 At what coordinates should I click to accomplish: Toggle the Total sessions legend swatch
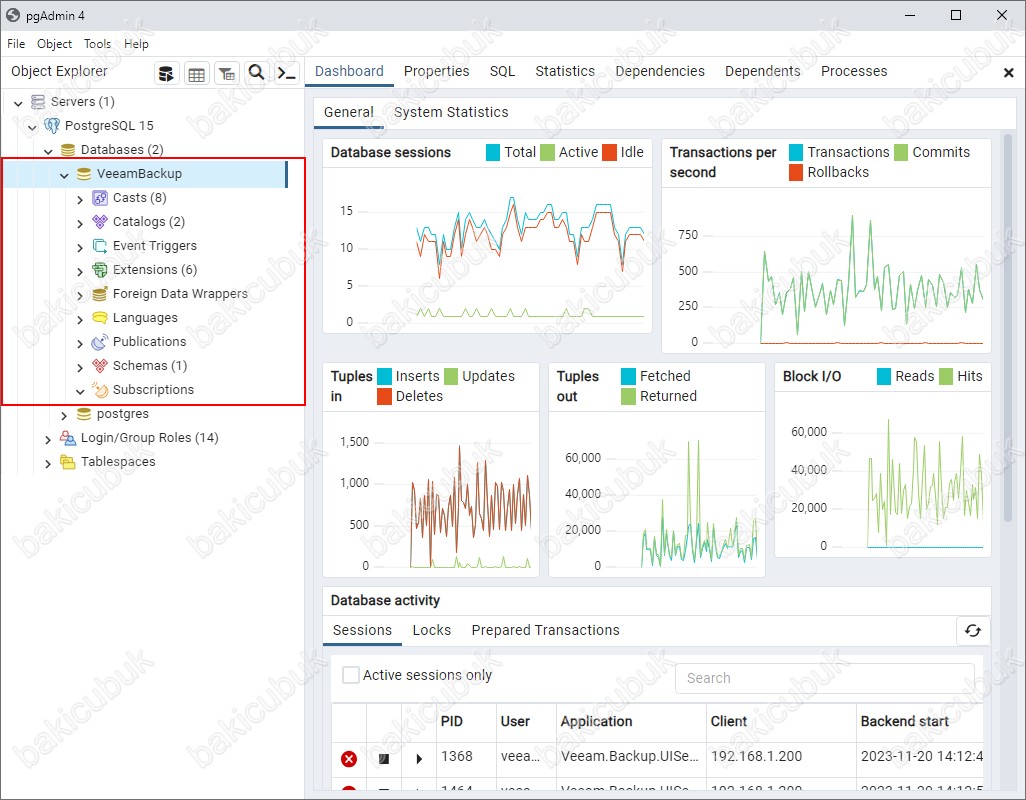tap(493, 152)
